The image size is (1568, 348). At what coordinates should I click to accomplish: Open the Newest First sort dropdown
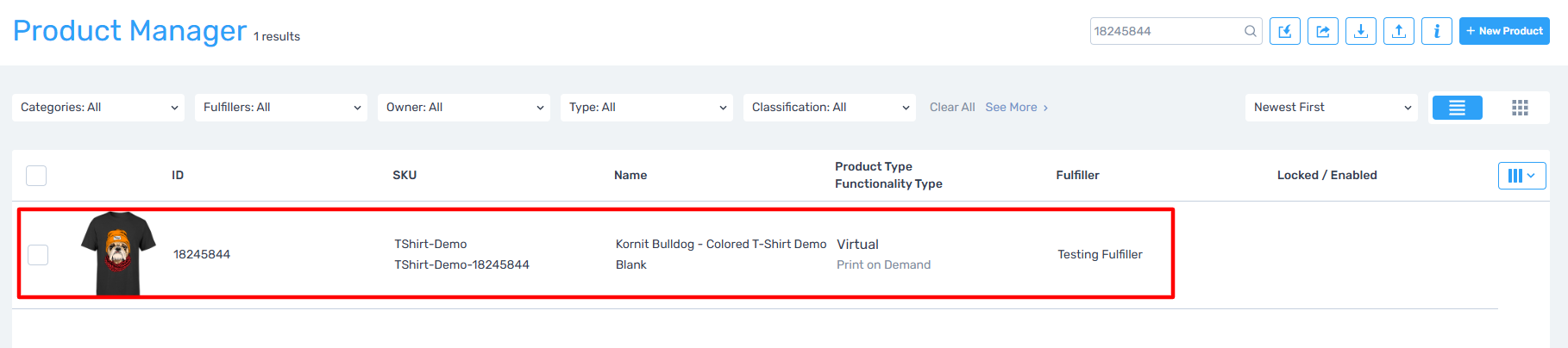[1331, 108]
